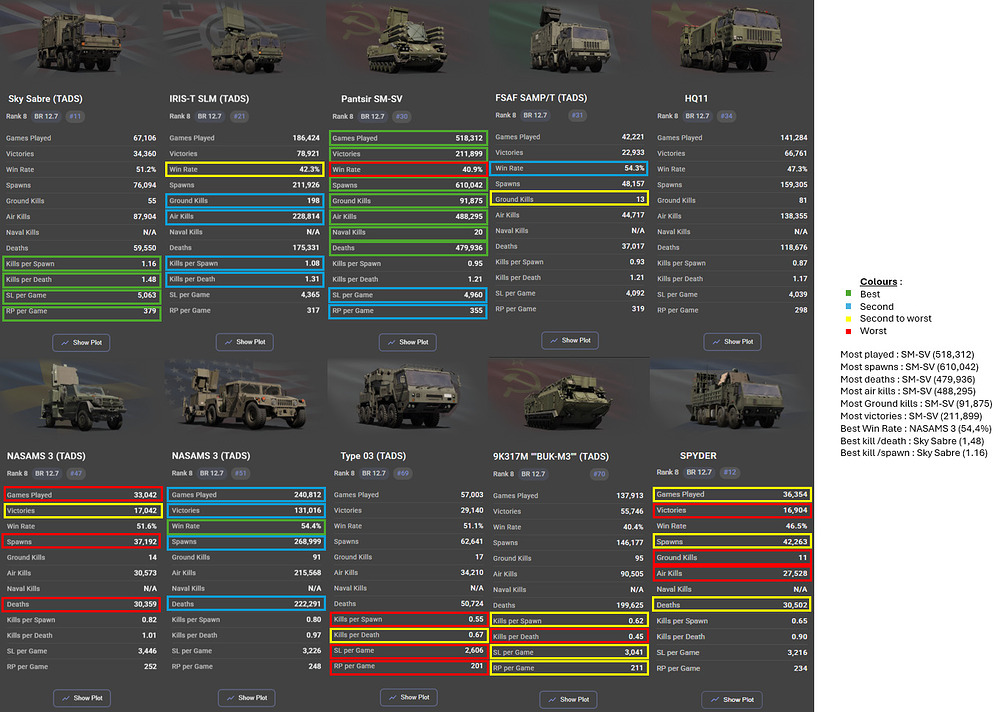The height and width of the screenshot is (712, 1000).
Task: Click the #34 badge on HQ11
Action: (726, 116)
